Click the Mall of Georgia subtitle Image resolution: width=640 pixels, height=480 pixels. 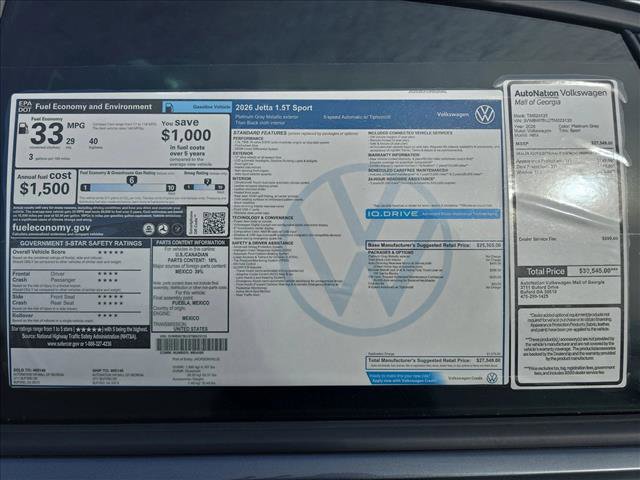click(x=537, y=102)
